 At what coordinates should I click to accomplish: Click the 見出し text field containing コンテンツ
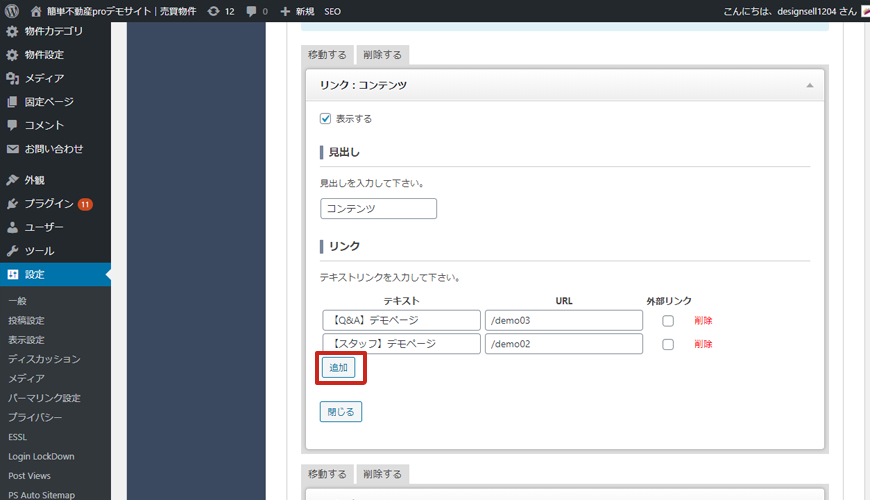coord(378,209)
